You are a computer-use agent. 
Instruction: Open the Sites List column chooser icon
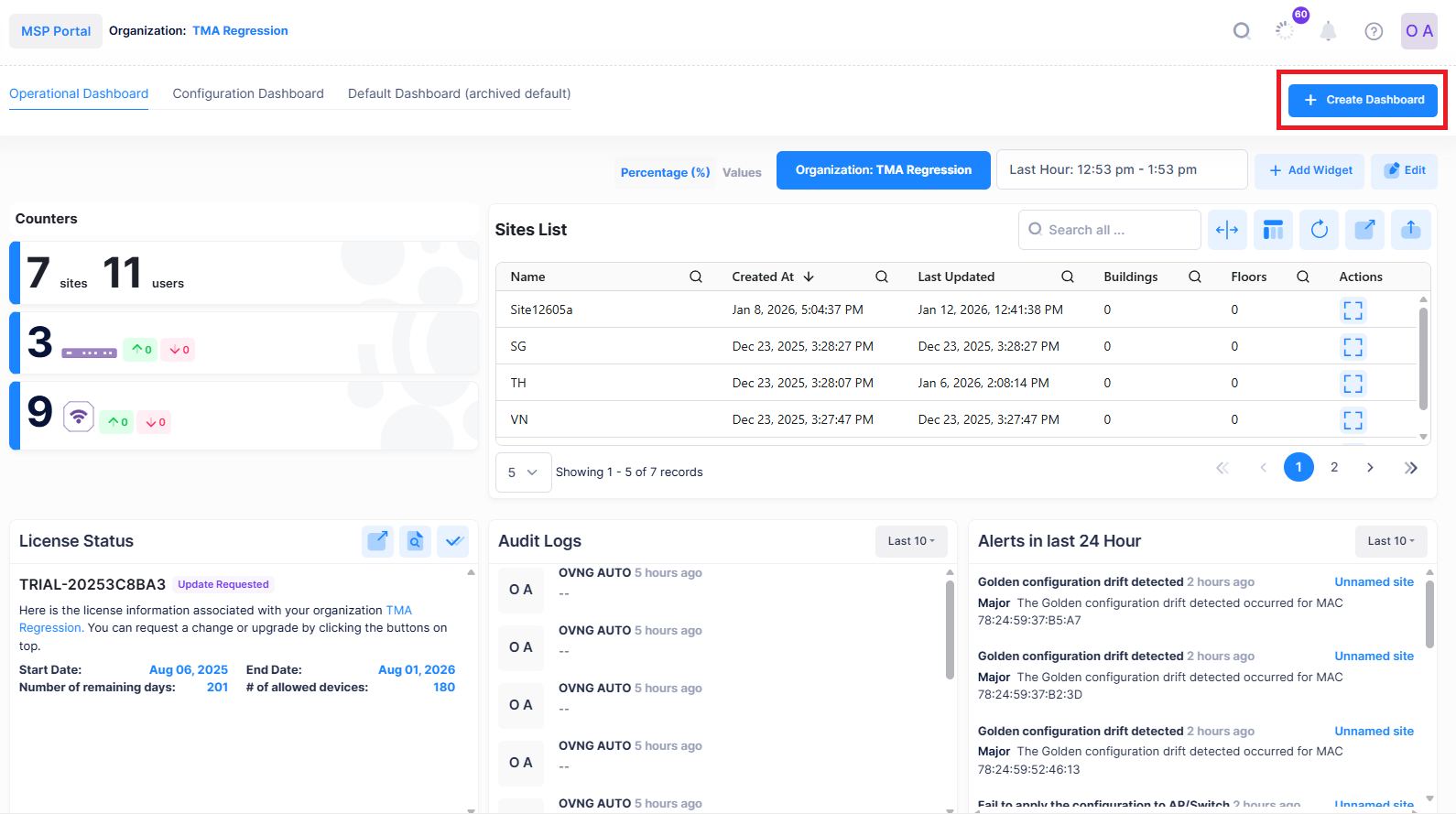click(1273, 230)
